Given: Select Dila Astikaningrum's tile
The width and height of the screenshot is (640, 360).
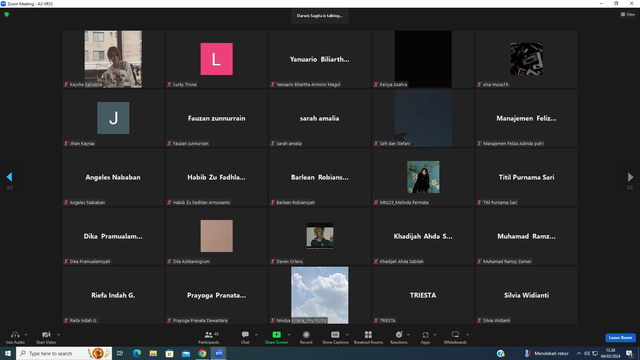Looking at the screenshot, I should pos(216,236).
